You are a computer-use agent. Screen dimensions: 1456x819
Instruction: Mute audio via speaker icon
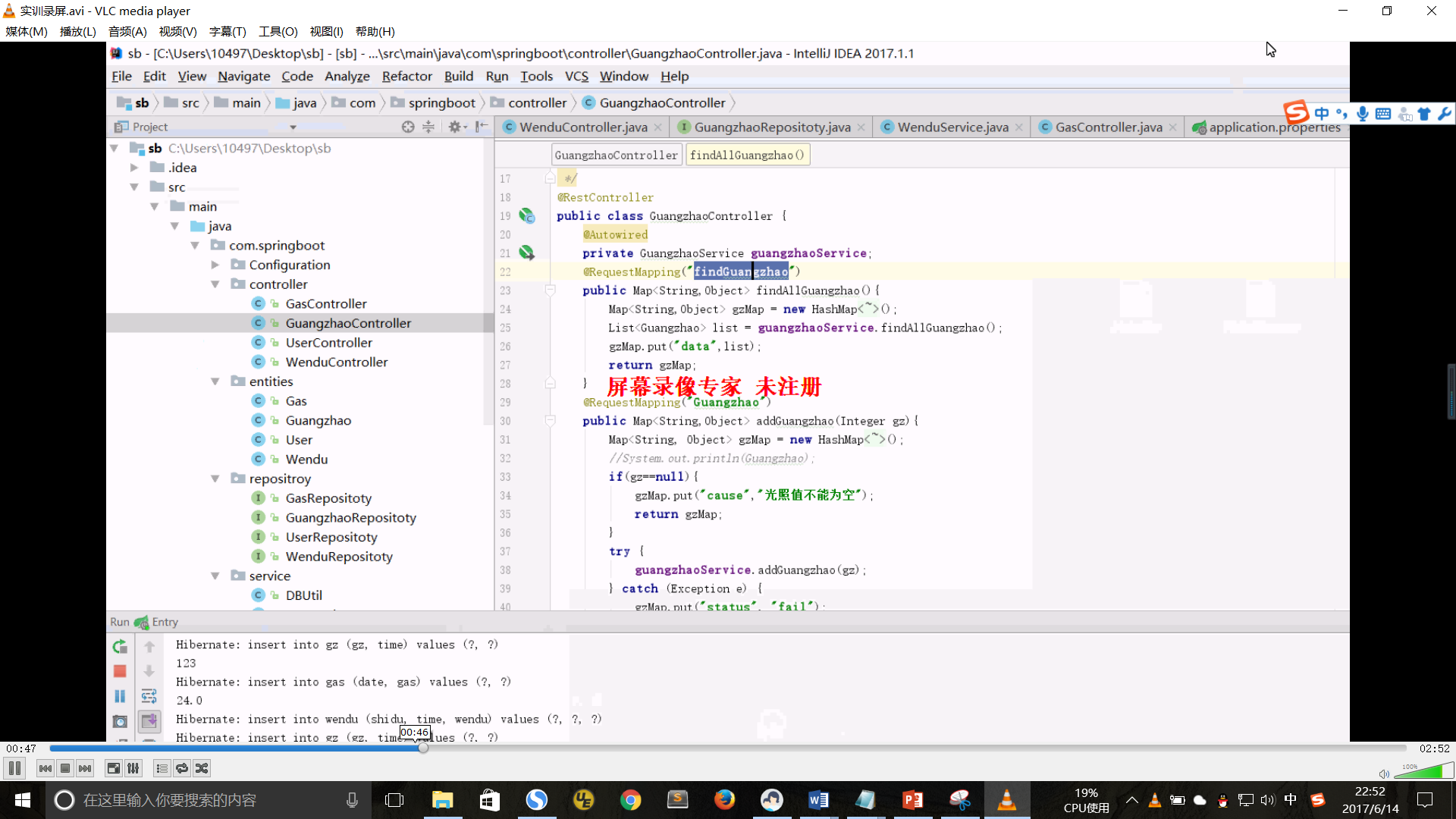[1384, 774]
